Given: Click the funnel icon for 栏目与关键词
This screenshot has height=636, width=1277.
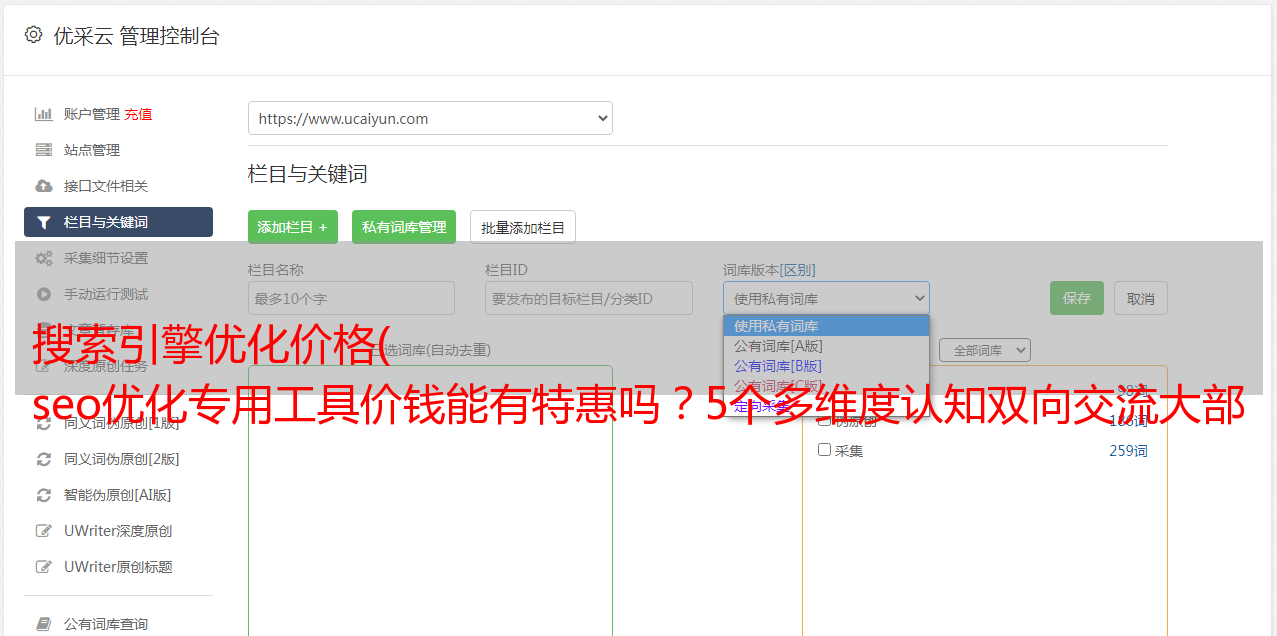Looking at the screenshot, I should [x=44, y=222].
